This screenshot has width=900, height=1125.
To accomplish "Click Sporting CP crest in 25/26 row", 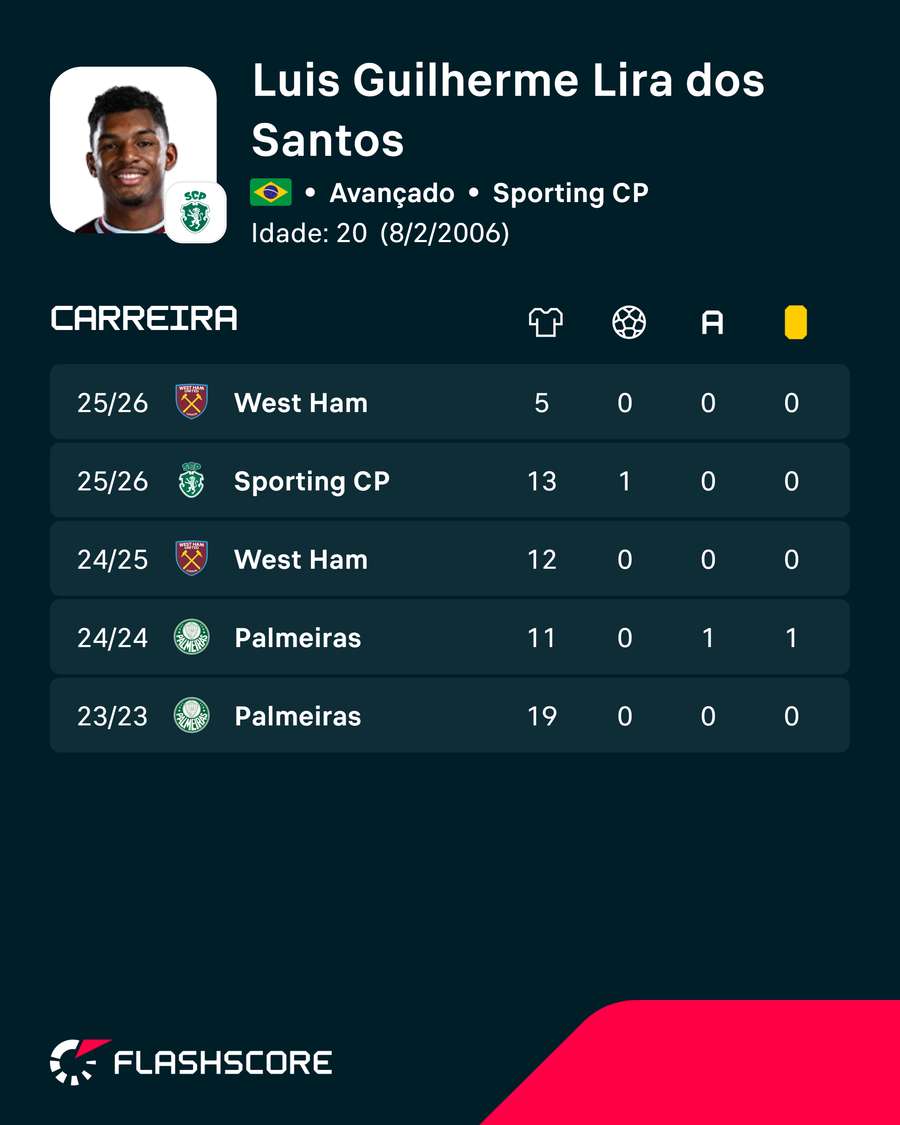I will 192,480.
